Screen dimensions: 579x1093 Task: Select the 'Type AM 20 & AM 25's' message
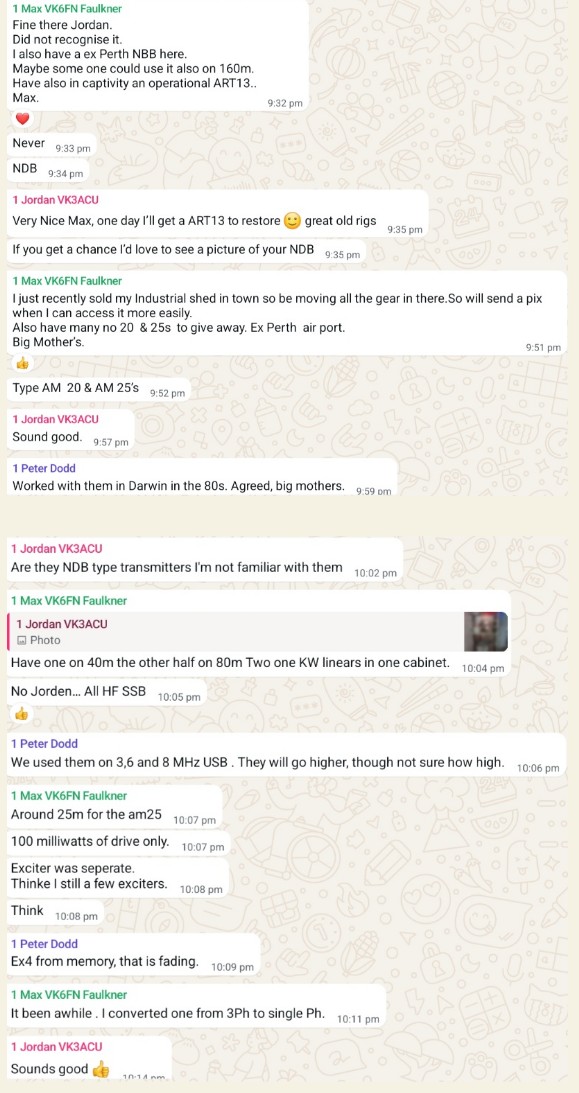(99, 389)
